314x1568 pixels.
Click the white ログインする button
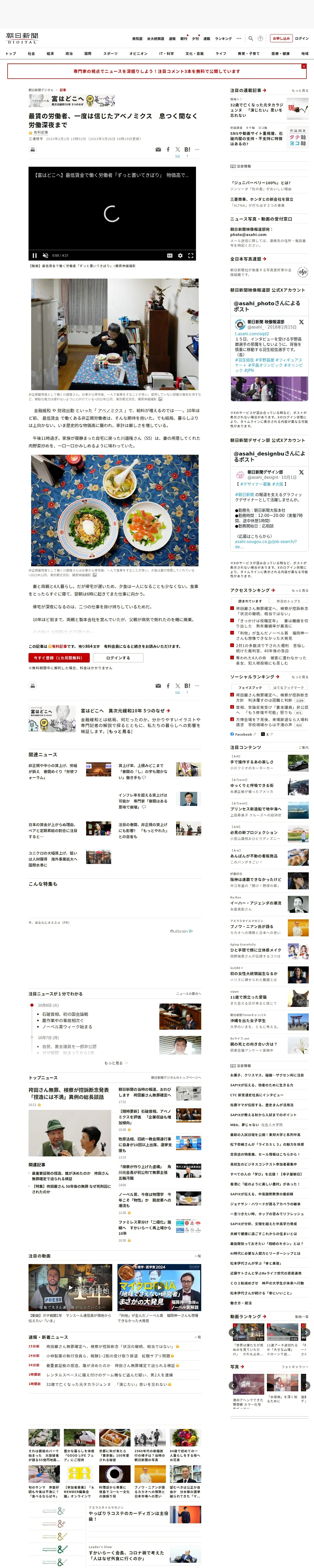[x=118, y=658]
